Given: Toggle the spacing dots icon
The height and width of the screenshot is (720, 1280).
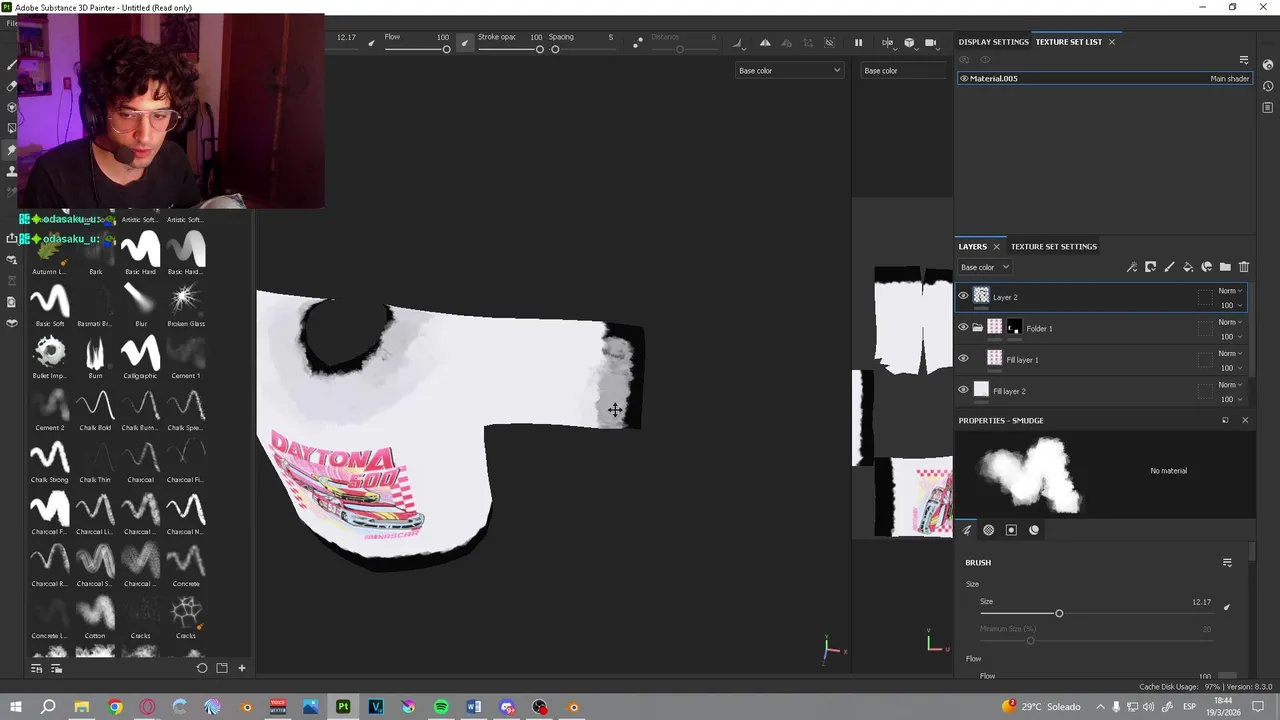Looking at the screenshot, I should coord(638,43).
